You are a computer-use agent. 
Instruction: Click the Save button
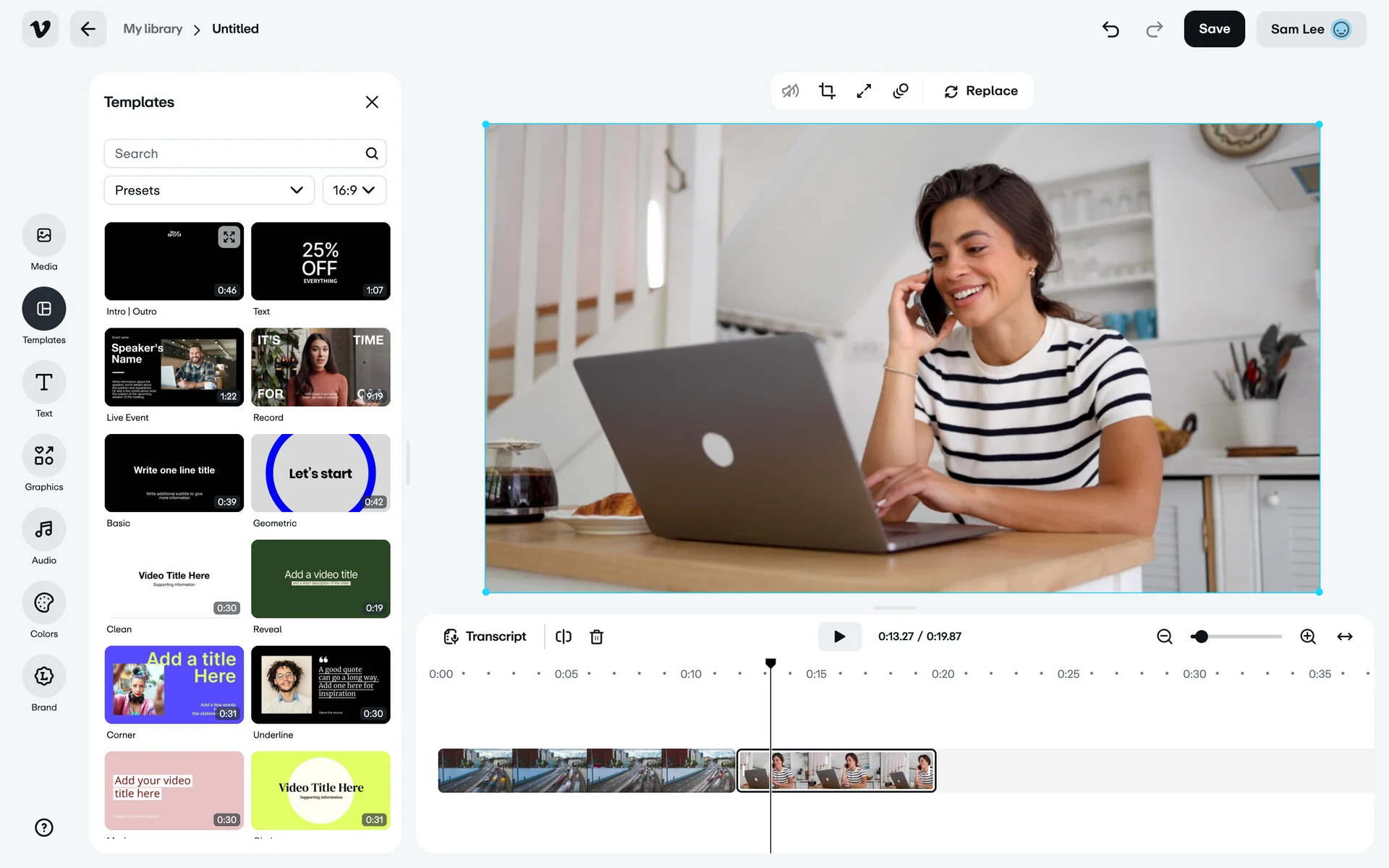pos(1214,29)
